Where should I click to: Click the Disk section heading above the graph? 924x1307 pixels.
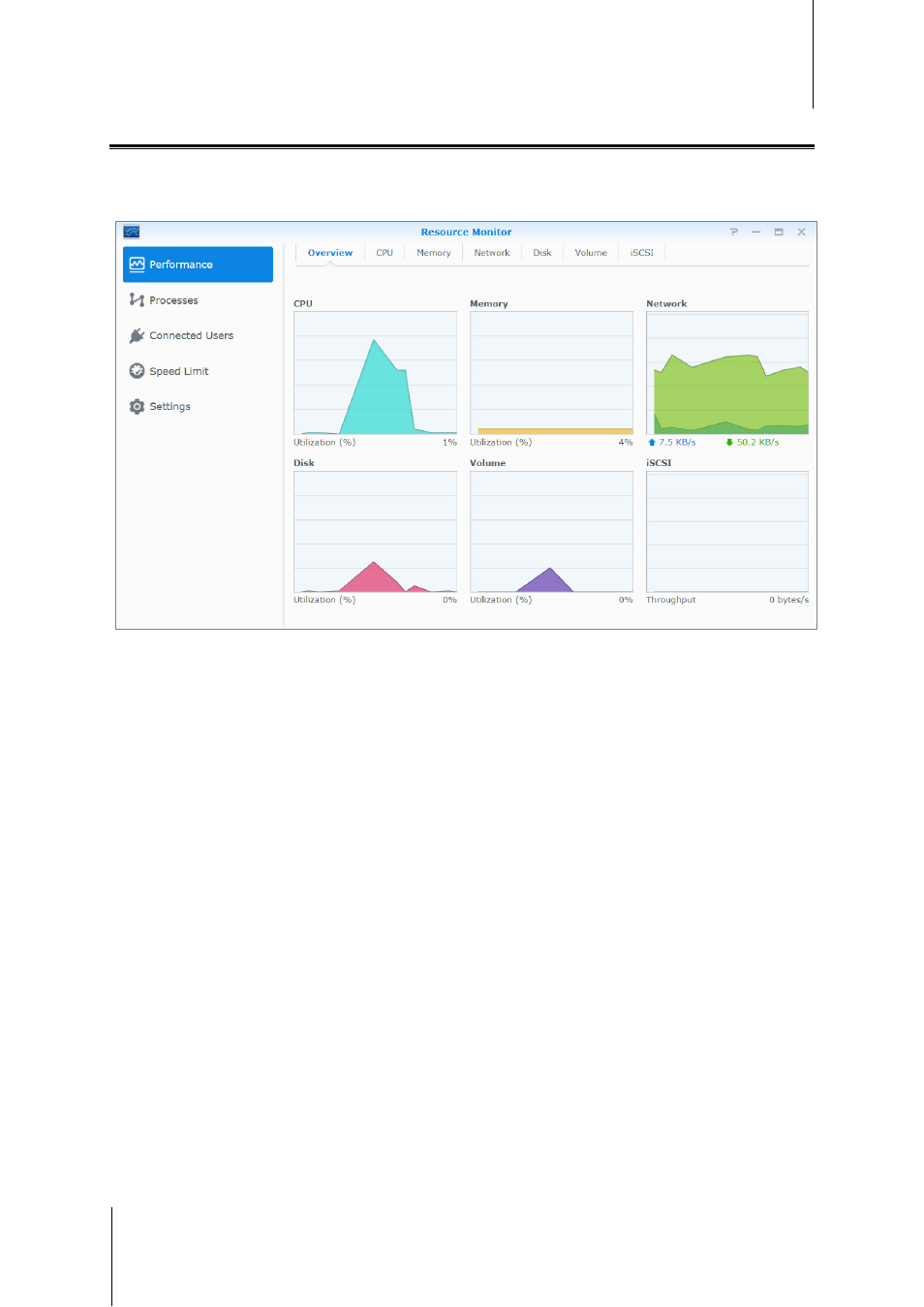[304, 463]
